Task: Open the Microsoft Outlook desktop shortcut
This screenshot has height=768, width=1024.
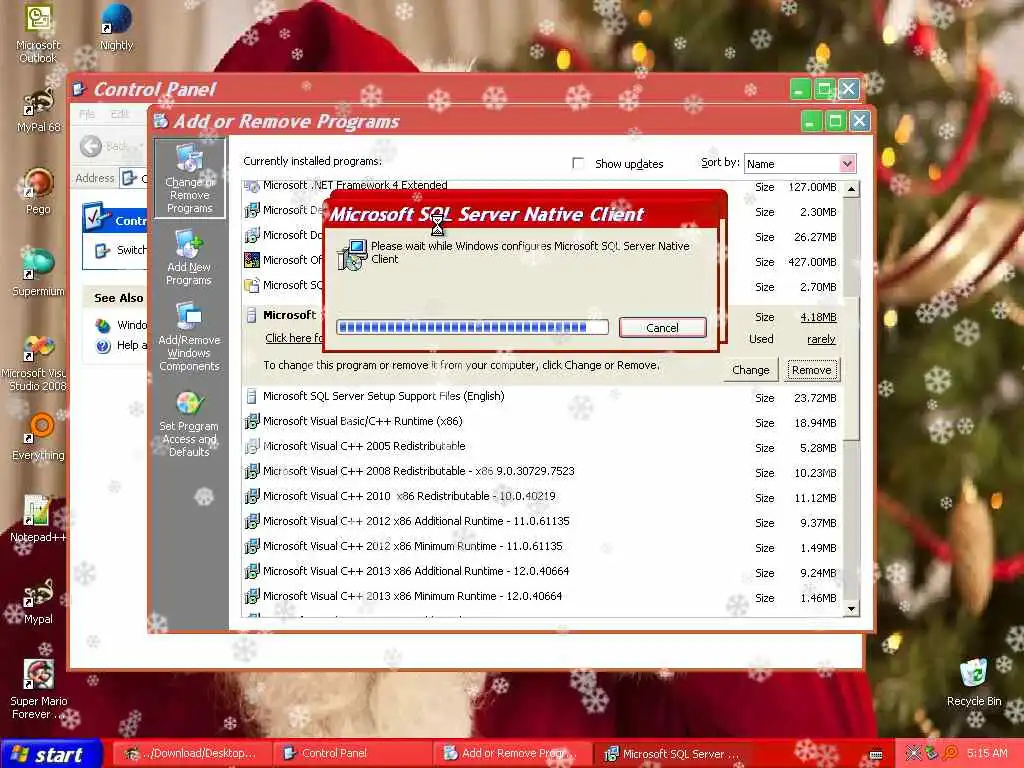Action: [x=38, y=33]
